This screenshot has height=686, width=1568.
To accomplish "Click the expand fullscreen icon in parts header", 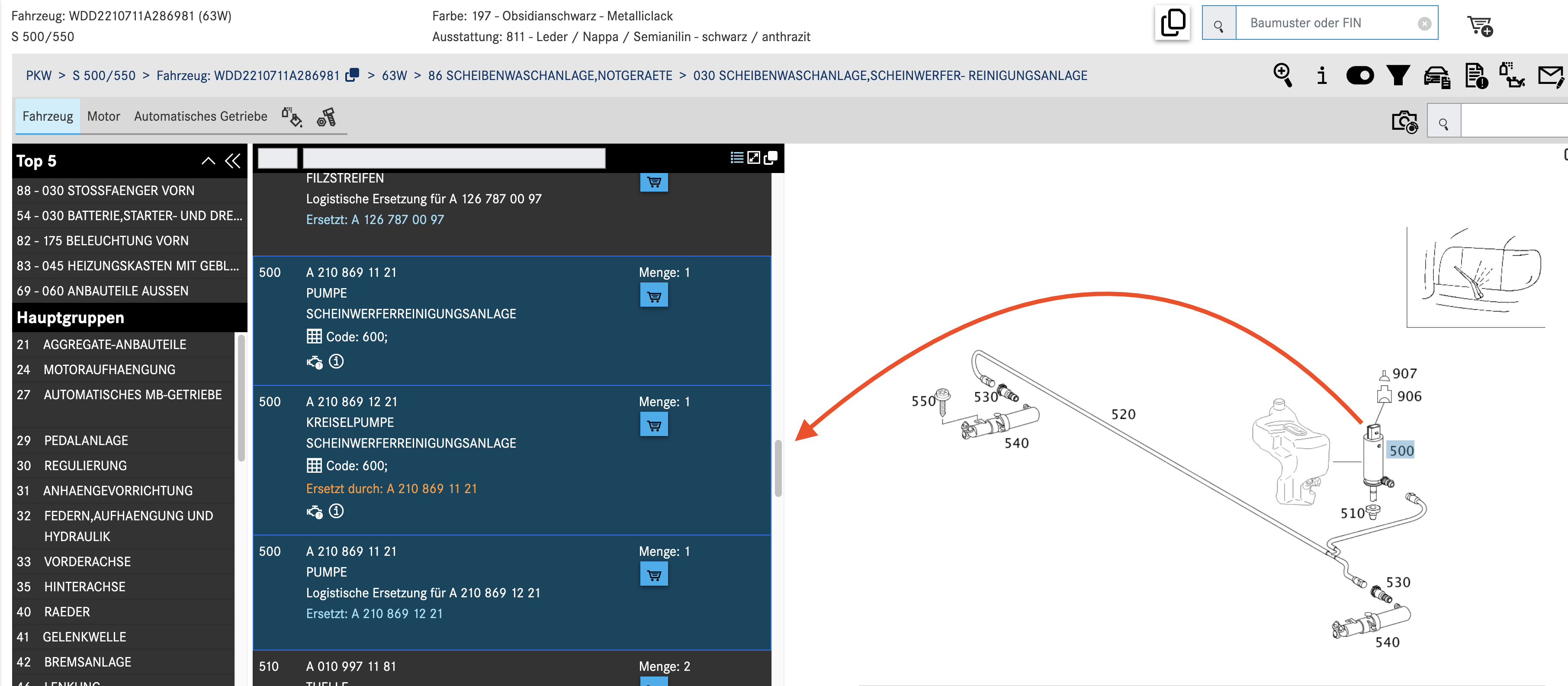I will pos(754,157).
